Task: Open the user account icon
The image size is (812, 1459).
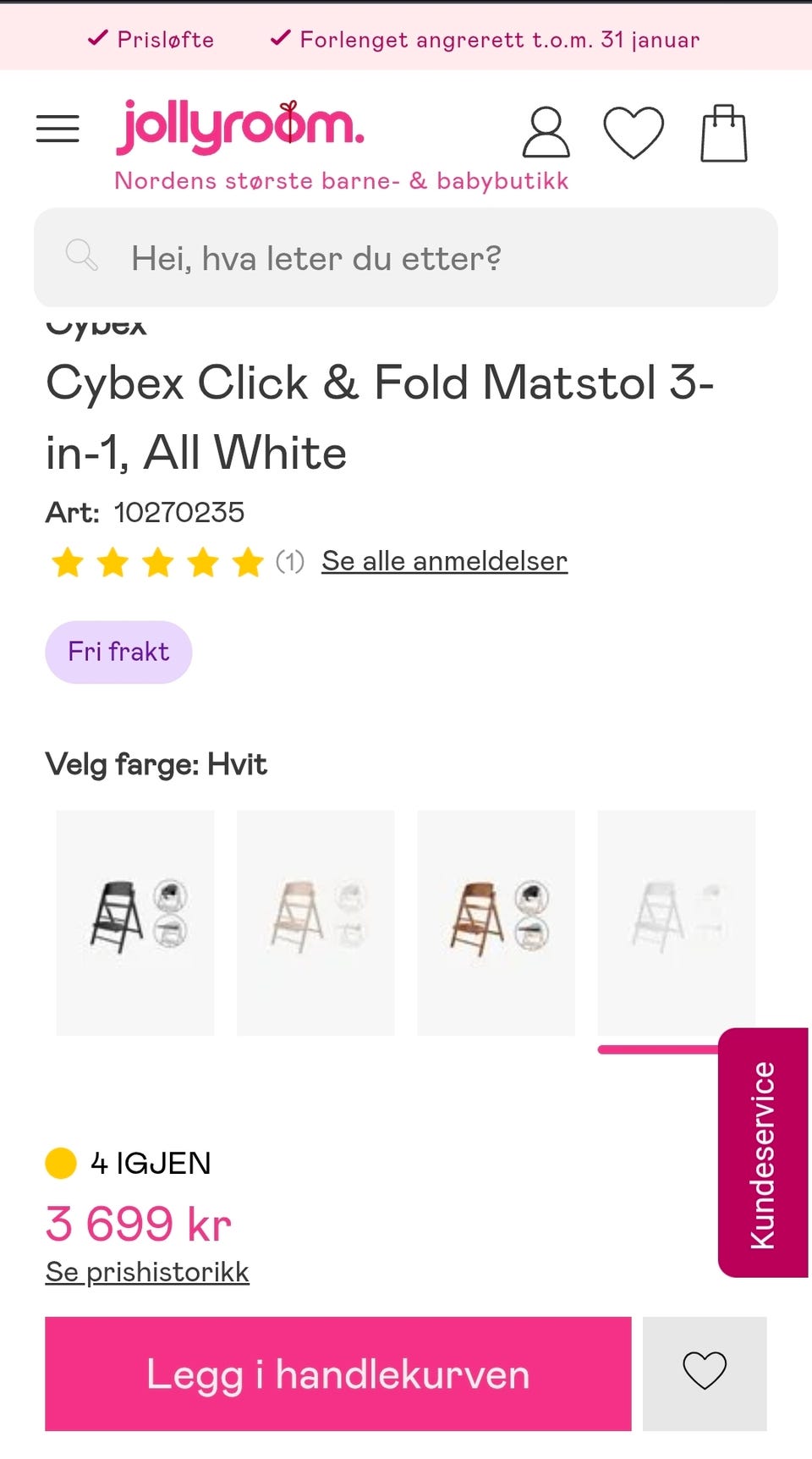Action: click(x=546, y=132)
